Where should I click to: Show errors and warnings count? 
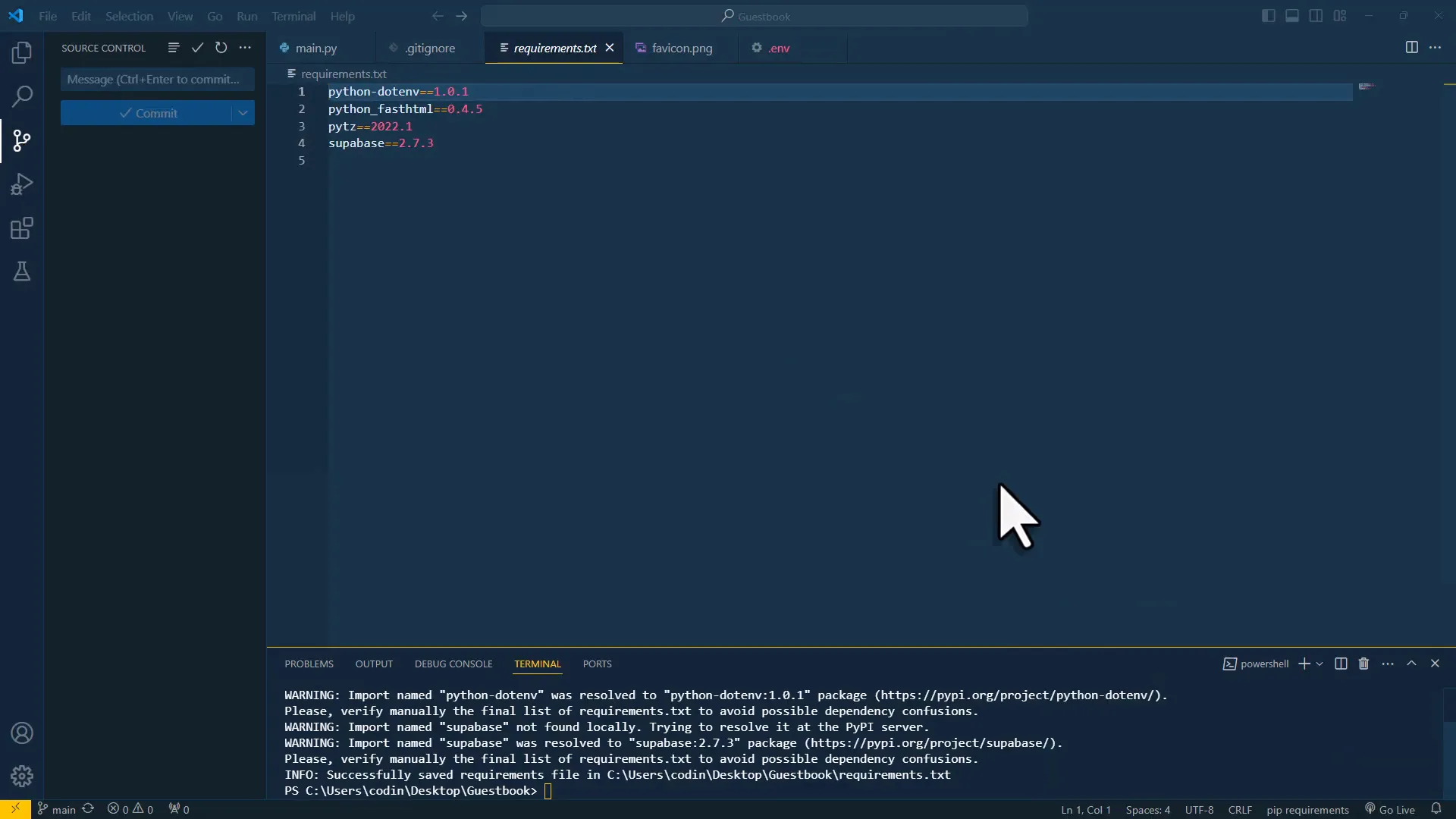(x=130, y=809)
